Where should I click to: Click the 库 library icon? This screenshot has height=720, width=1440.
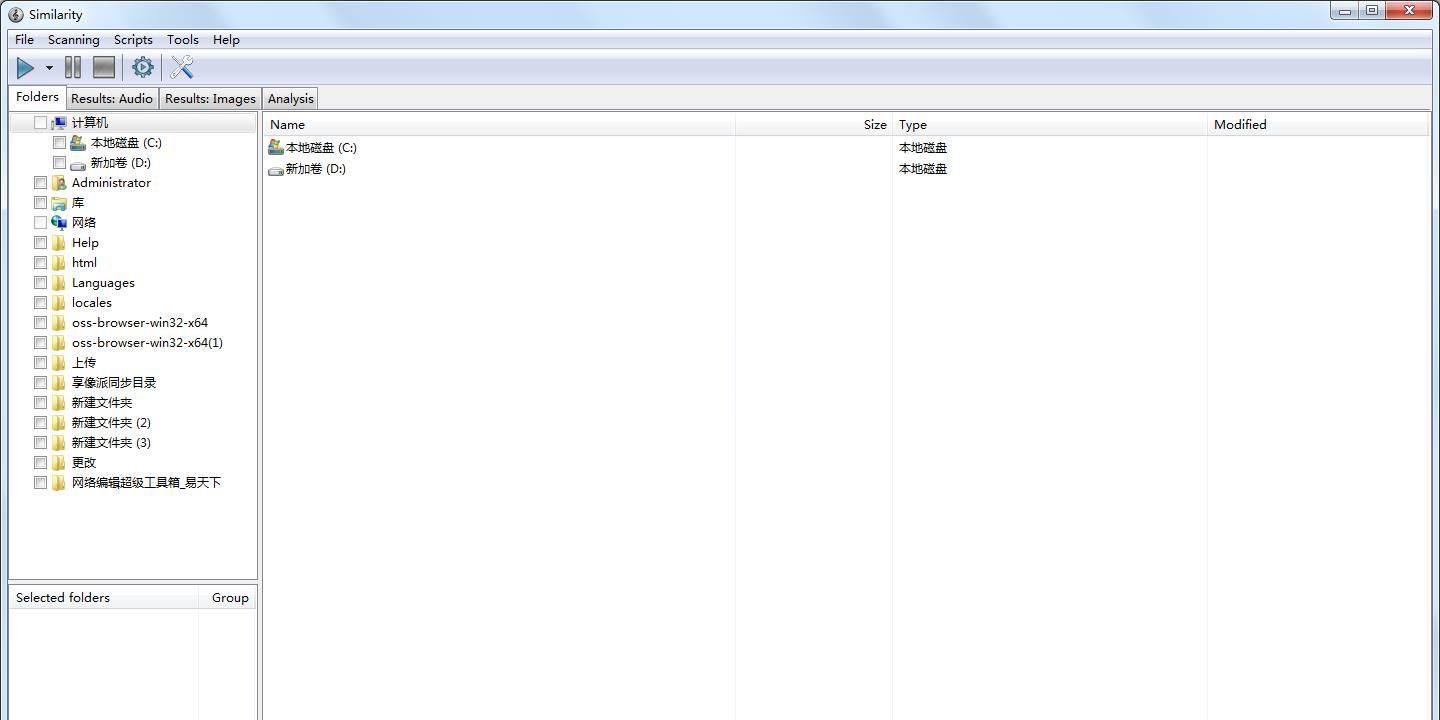(x=59, y=203)
